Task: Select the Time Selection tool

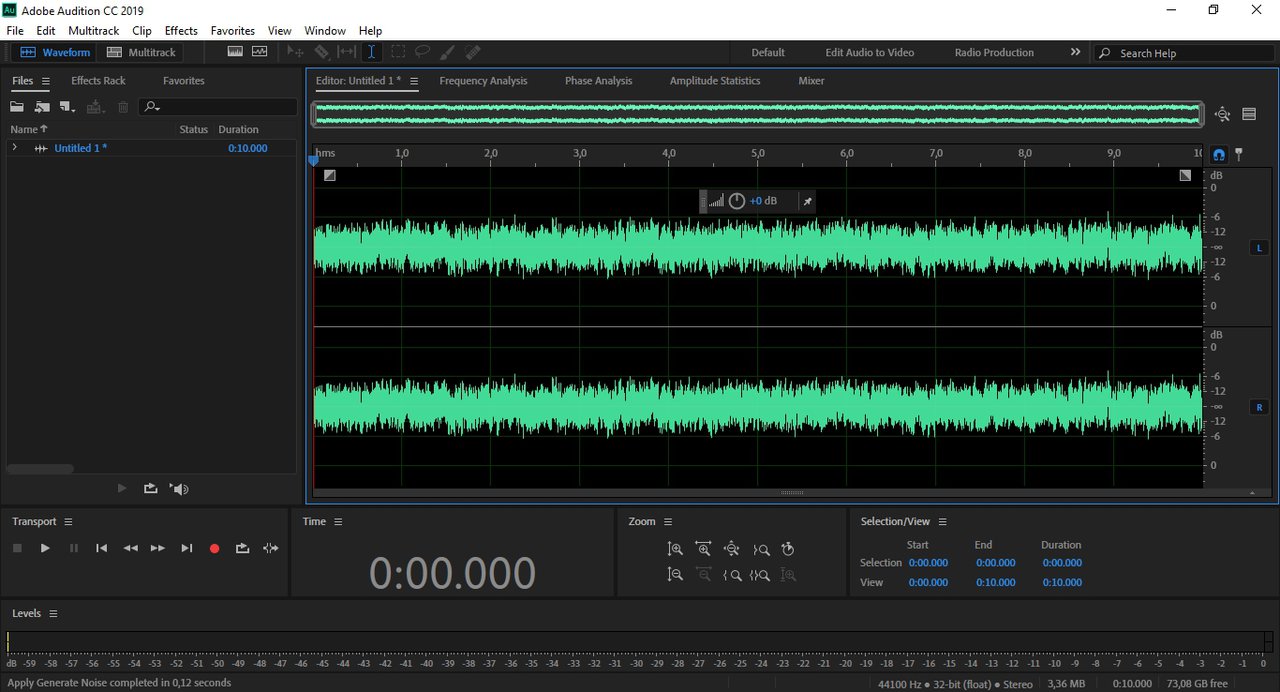Action: 371,52
